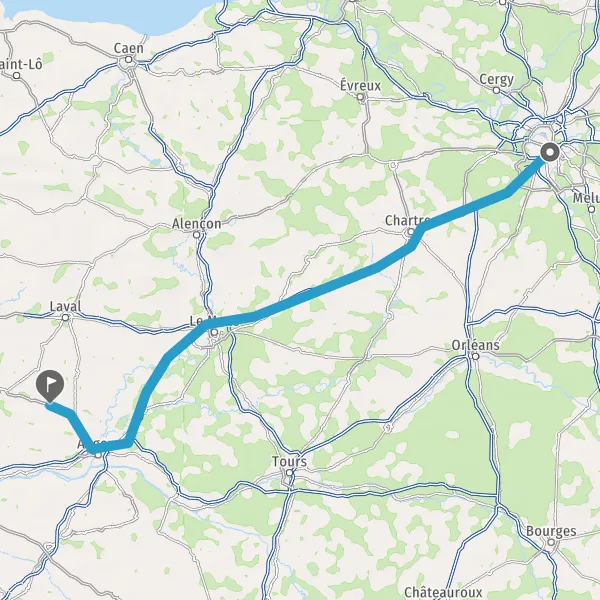Image resolution: width=600 pixels, height=600 pixels.
Task: Select the Tours city marker
Action: click(x=290, y=473)
